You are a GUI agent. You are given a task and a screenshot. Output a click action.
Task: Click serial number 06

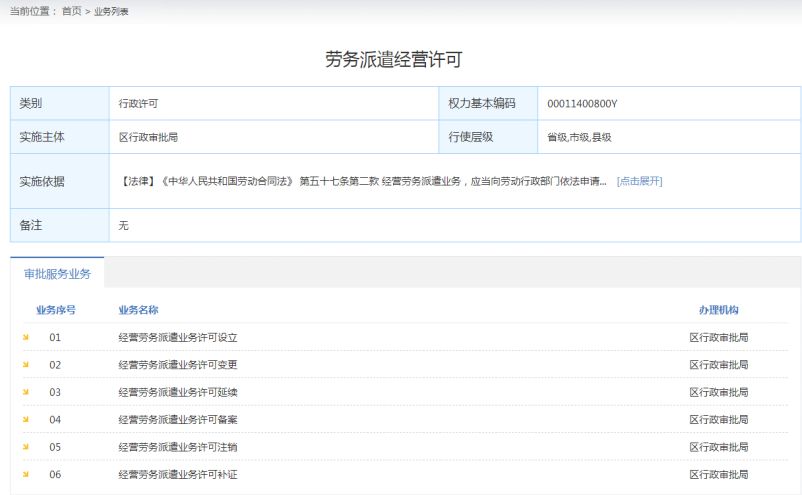(55, 475)
